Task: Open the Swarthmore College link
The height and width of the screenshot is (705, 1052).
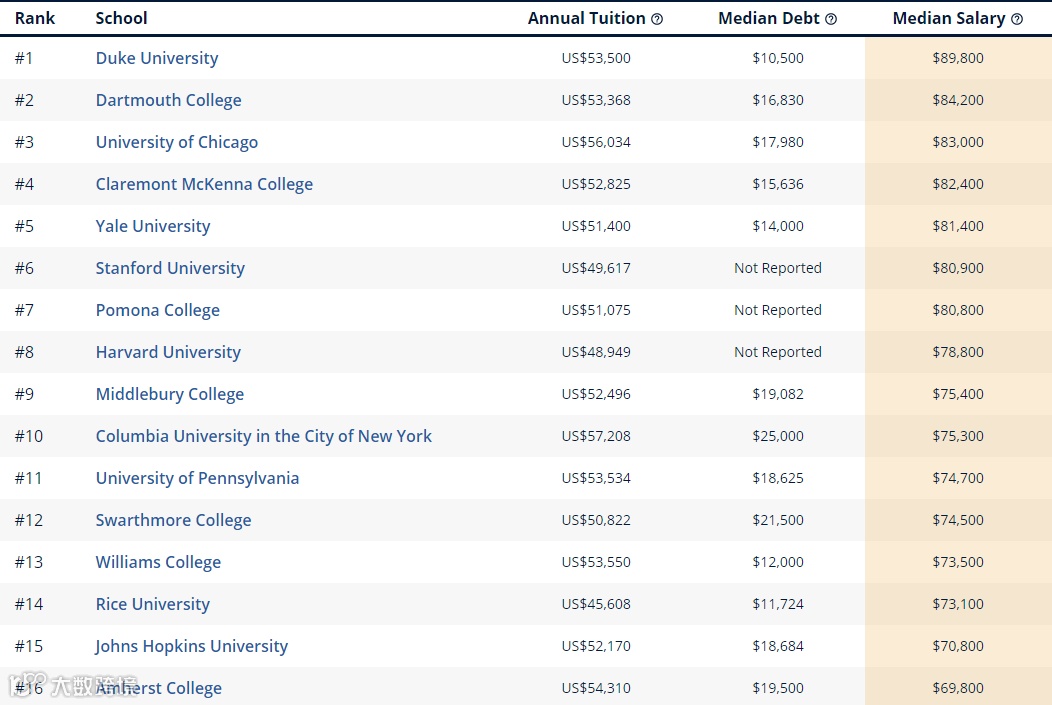Action: coord(173,521)
